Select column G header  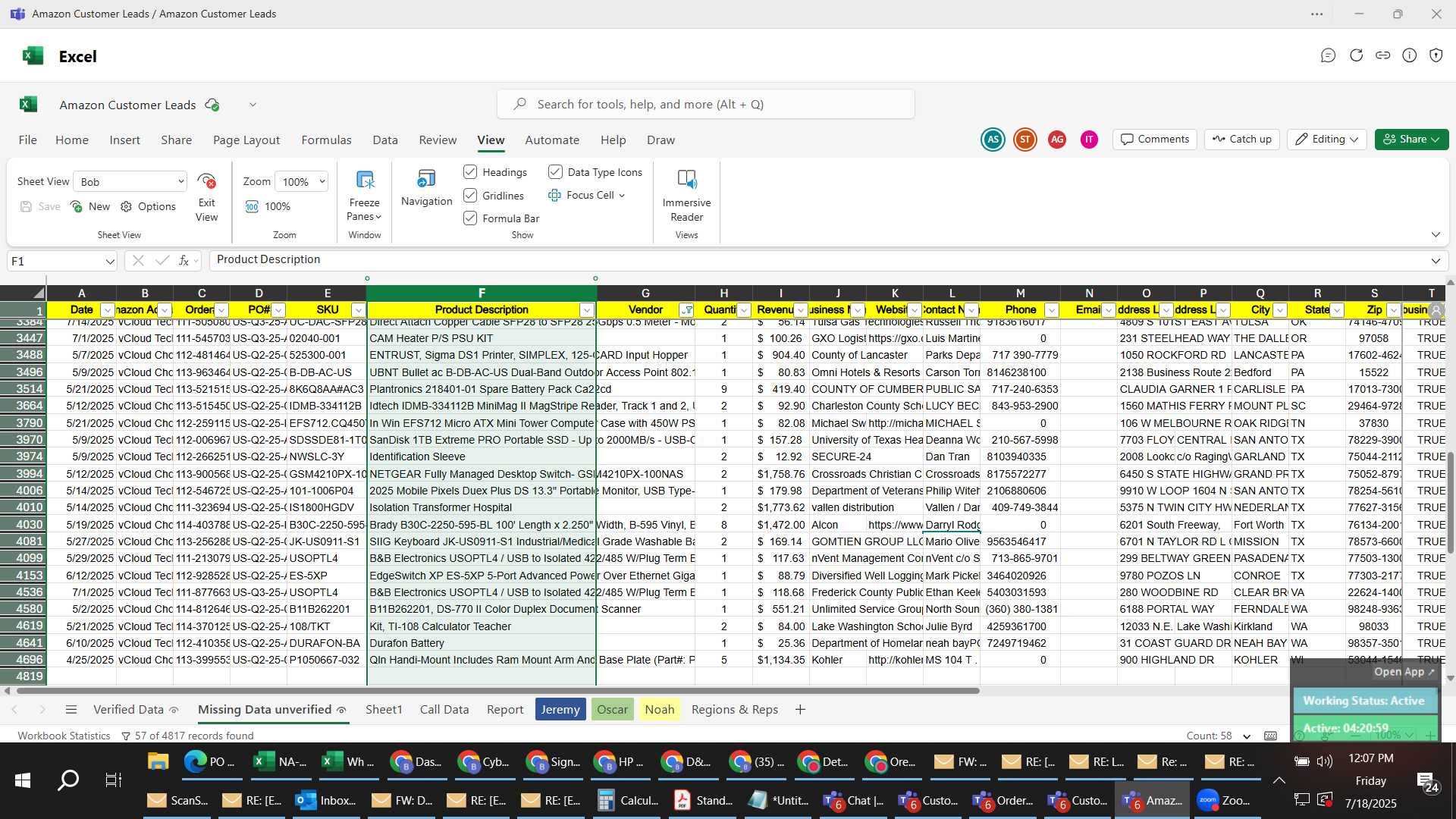(x=645, y=293)
